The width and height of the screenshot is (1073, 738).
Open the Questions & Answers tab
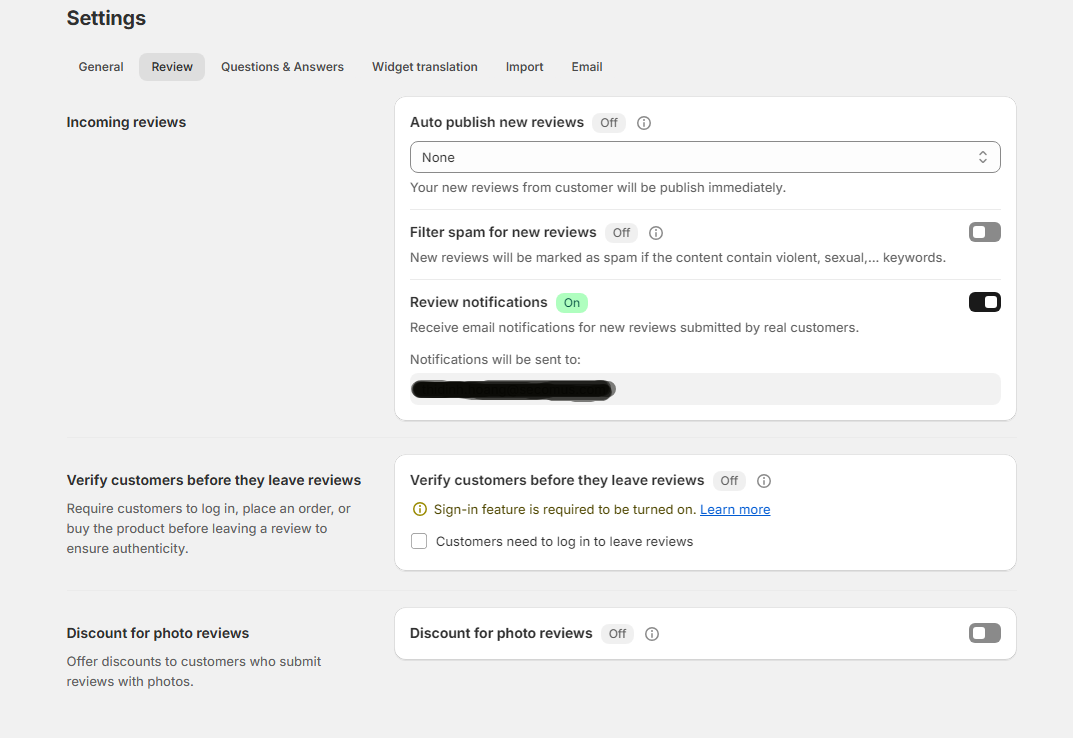click(282, 67)
